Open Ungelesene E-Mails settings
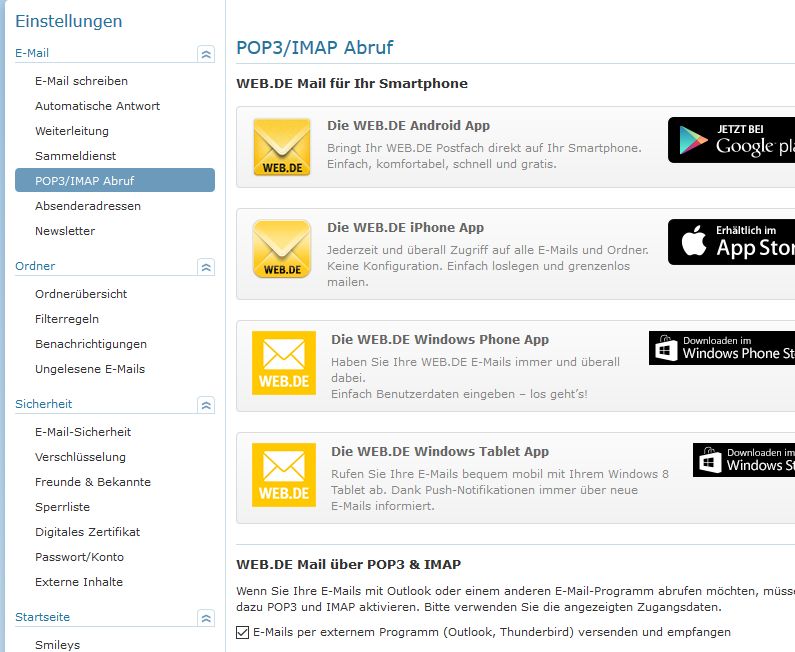This screenshot has width=795, height=652. (x=90, y=369)
